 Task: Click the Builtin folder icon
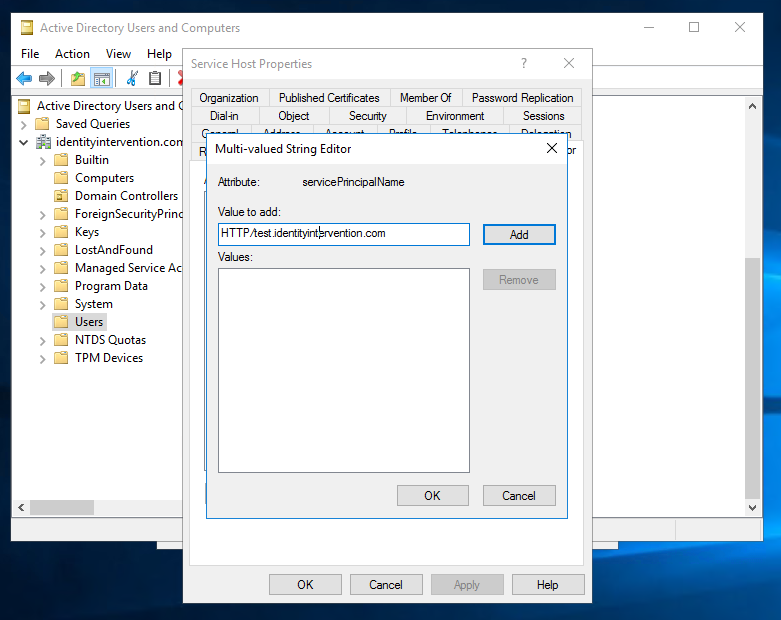(61, 160)
